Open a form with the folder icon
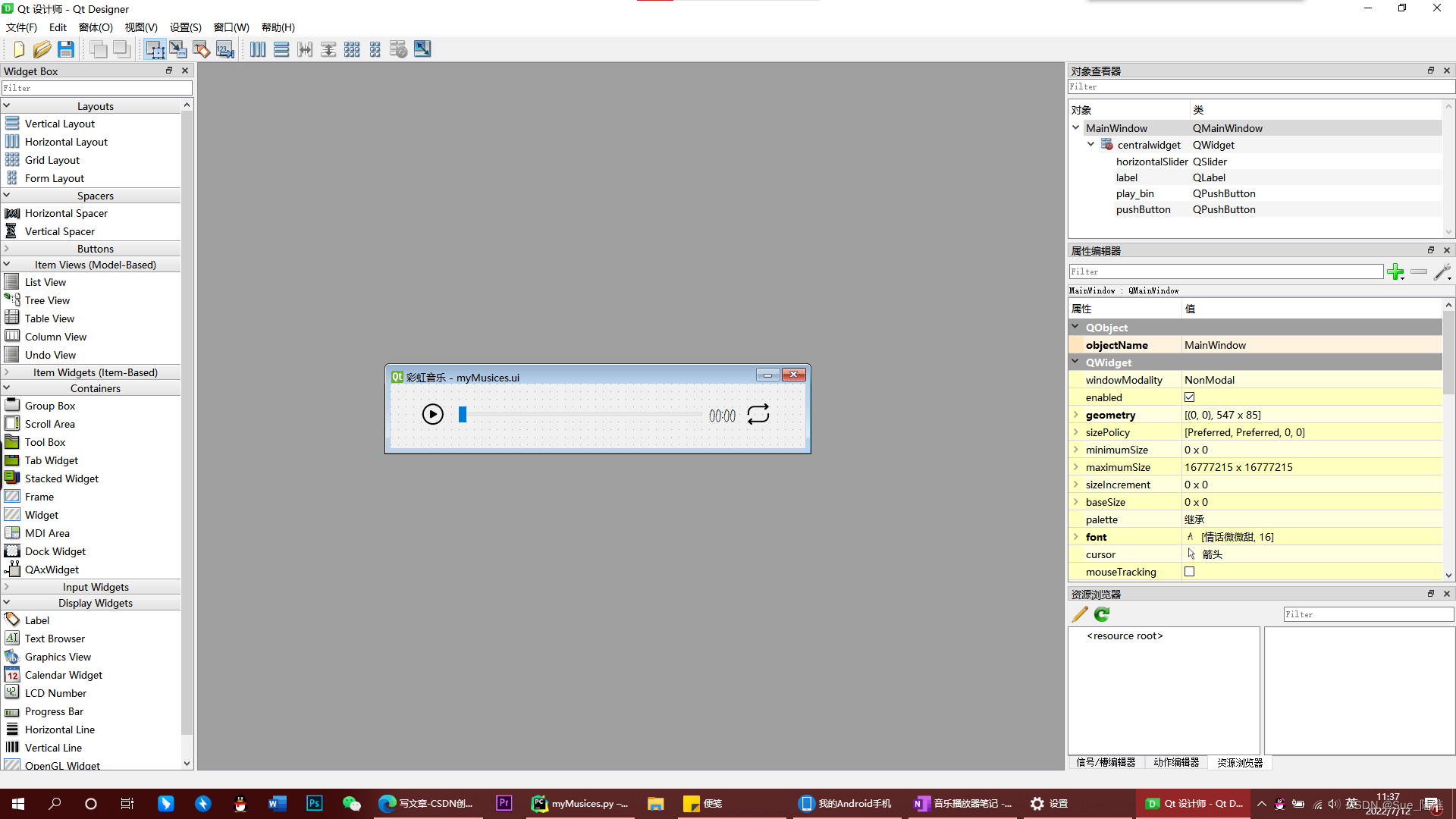Image resolution: width=1456 pixels, height=819 pixels. tap(42, 49)
